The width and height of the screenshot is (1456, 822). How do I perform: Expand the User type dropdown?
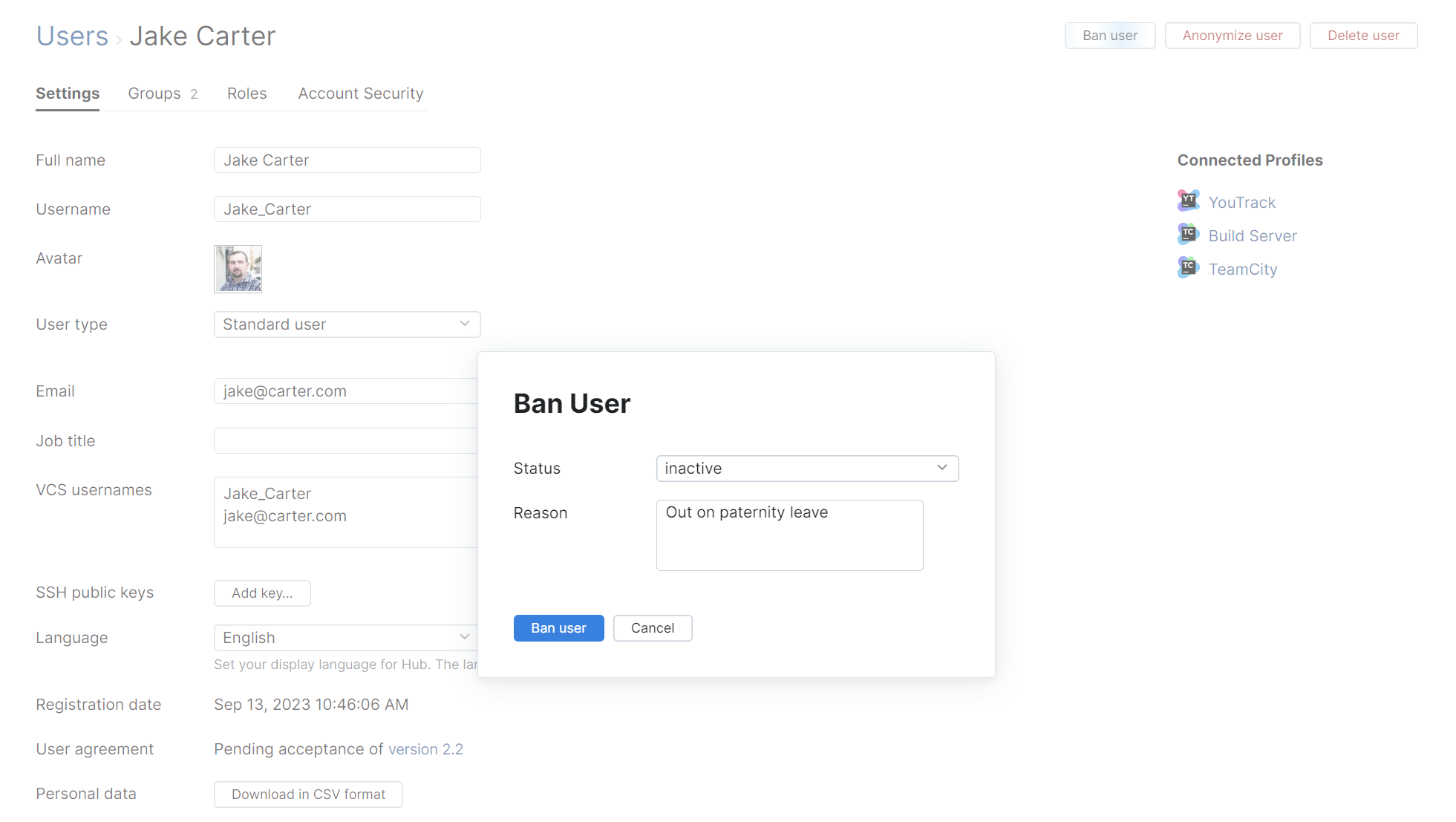click(x=346, y=324)
